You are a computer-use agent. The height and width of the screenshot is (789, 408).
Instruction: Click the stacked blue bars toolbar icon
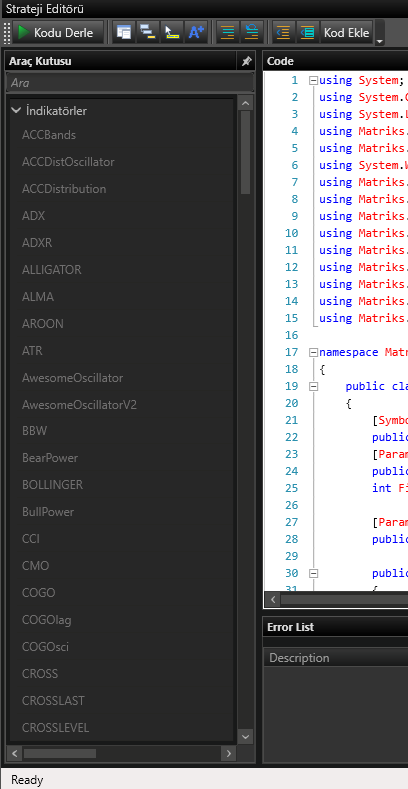point(147,33)
